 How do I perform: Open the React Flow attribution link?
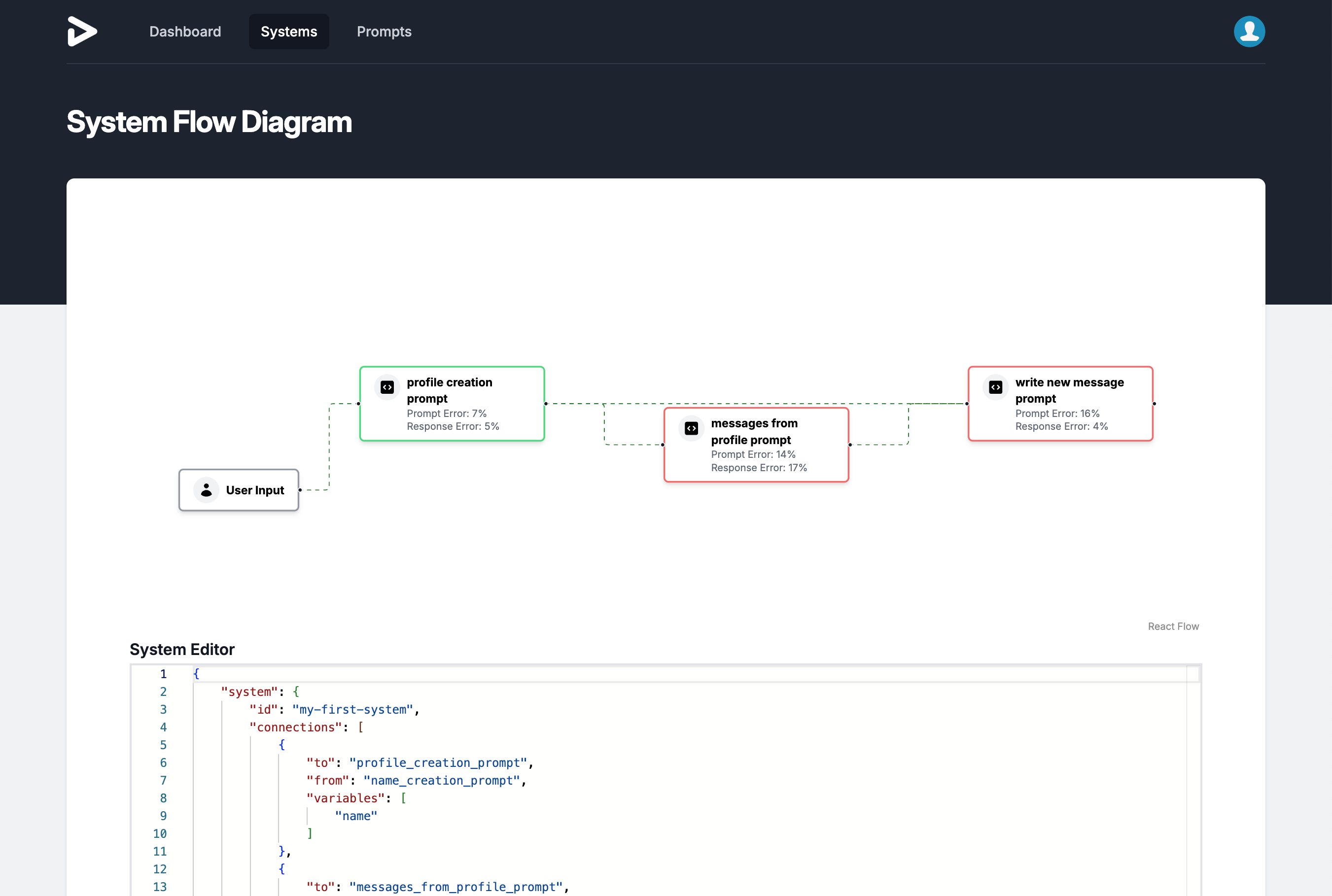(1173, 626)
